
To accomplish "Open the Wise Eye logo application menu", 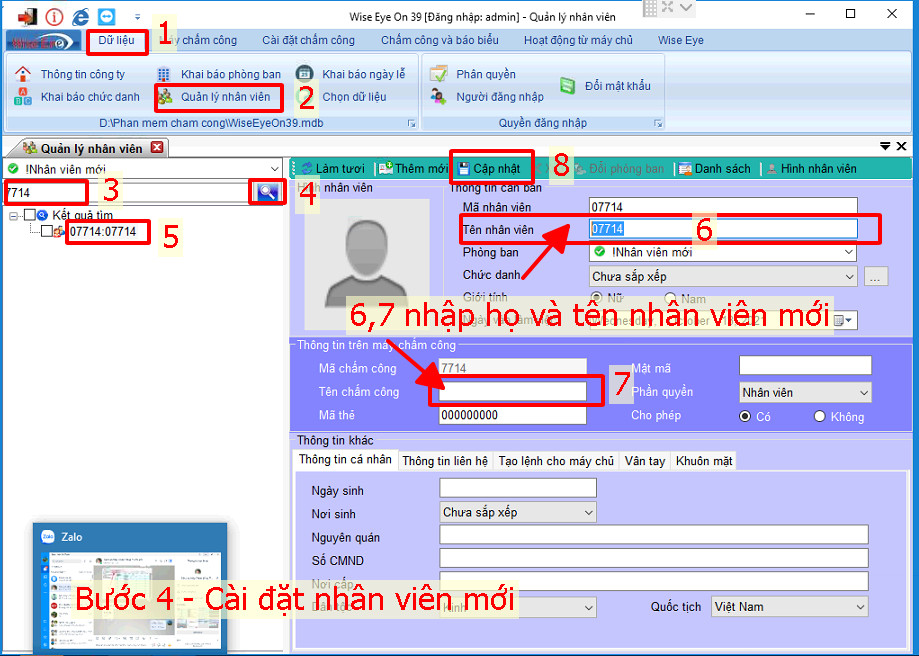I will click(x=43, y=41).
